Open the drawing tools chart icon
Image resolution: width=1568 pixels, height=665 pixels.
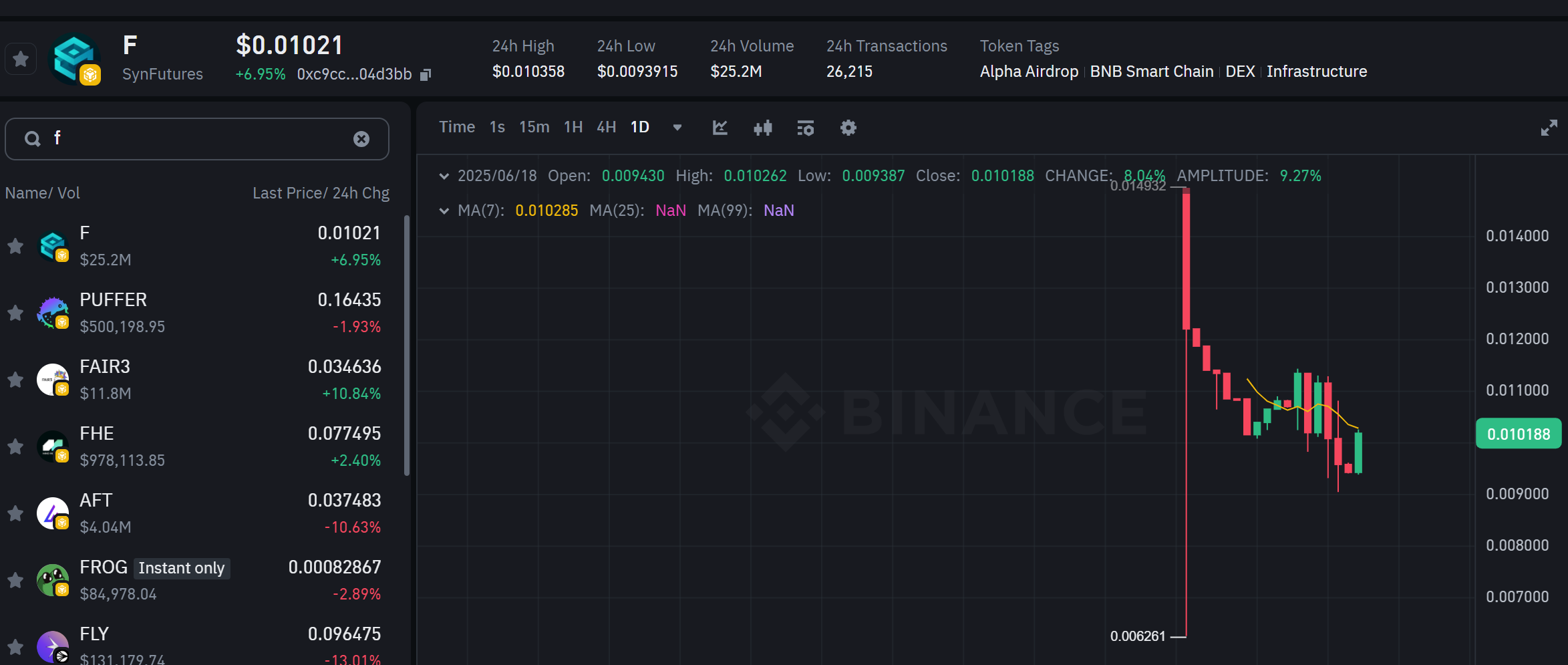pos(720,128)
